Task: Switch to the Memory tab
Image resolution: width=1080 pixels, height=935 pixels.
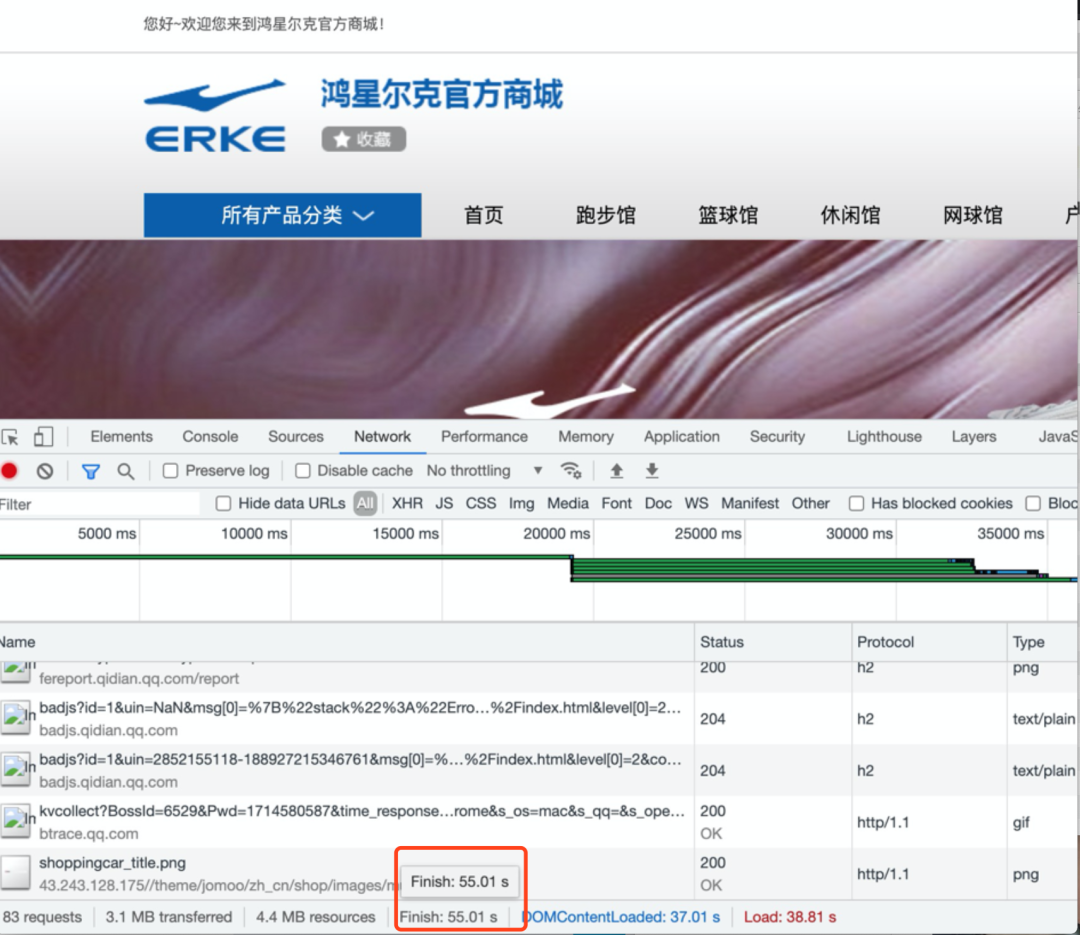Action: click(586, 437)
